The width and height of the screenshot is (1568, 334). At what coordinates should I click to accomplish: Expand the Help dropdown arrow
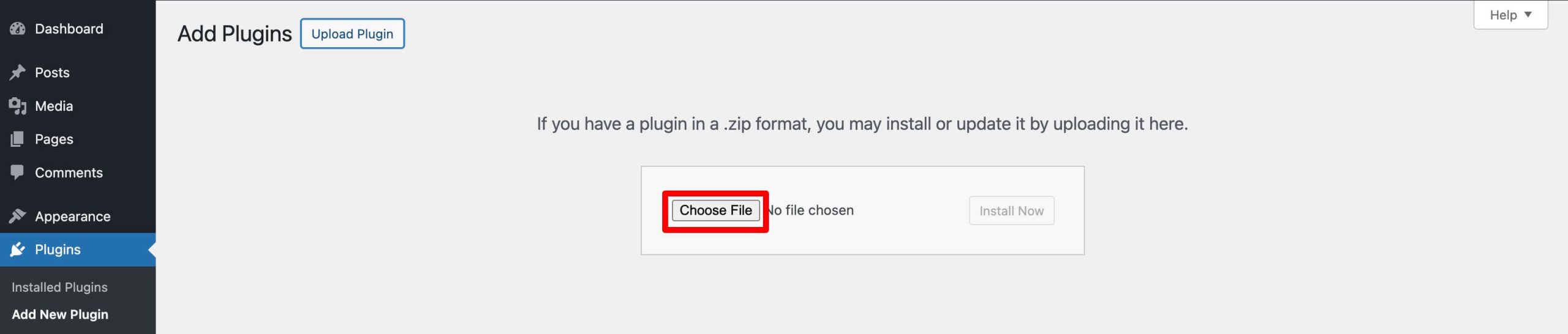[1528, 15]
